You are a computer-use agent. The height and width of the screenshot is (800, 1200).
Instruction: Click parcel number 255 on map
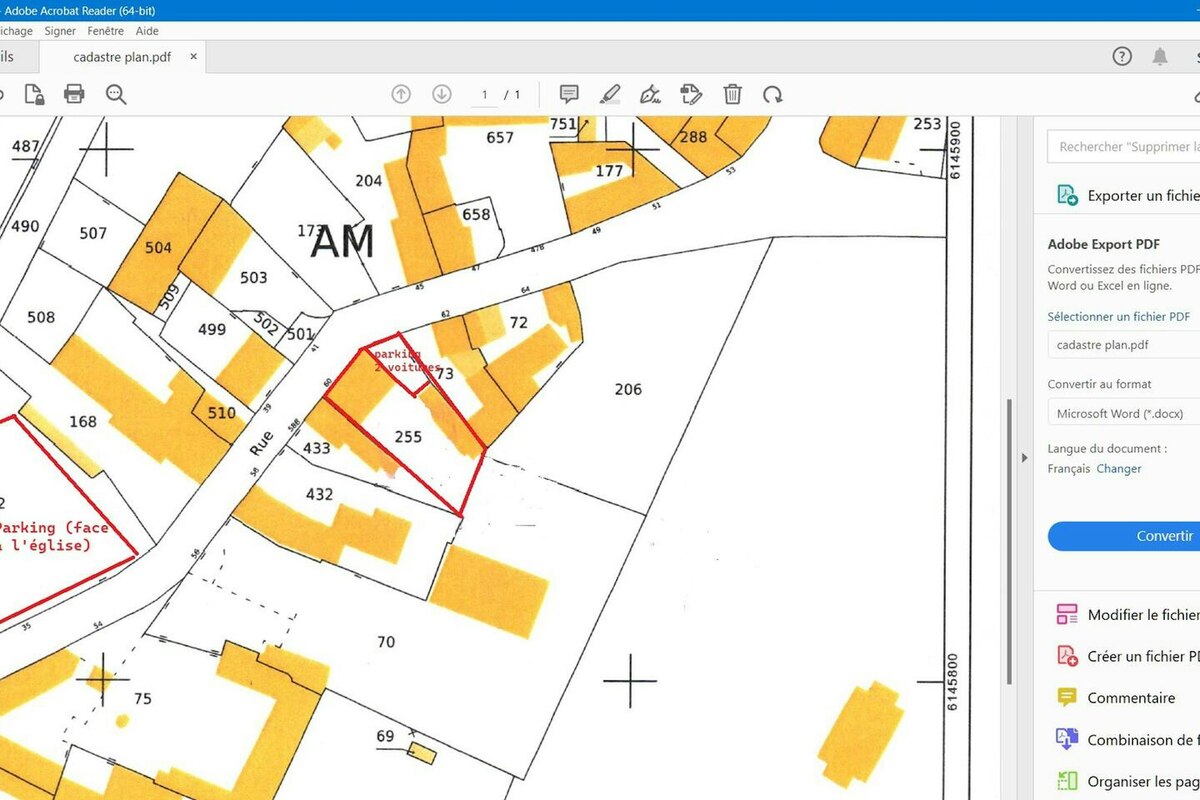[x=408, y=437]
